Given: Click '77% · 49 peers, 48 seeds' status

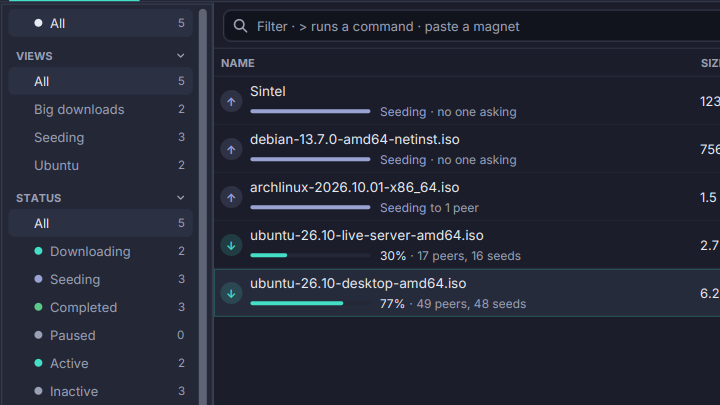Looking at the screenshot, I should tap(453, 304).
